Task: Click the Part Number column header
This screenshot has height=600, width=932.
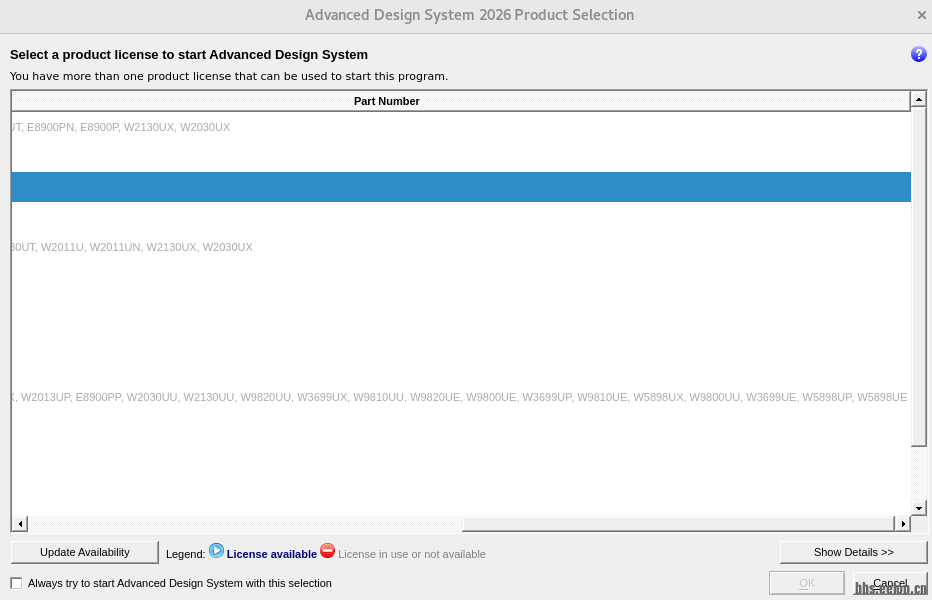Action: 386,101
